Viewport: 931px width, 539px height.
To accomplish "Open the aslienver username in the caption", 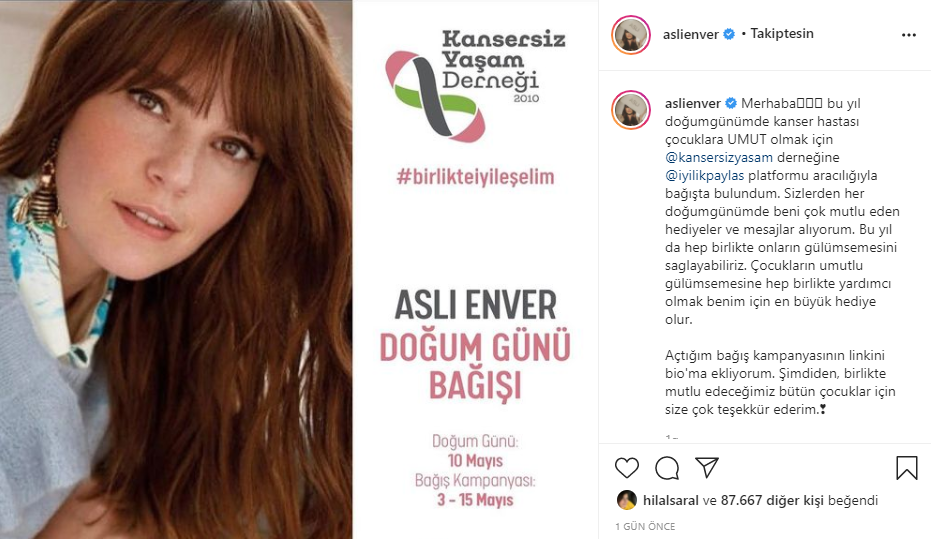I will click(x=692, y=103).
